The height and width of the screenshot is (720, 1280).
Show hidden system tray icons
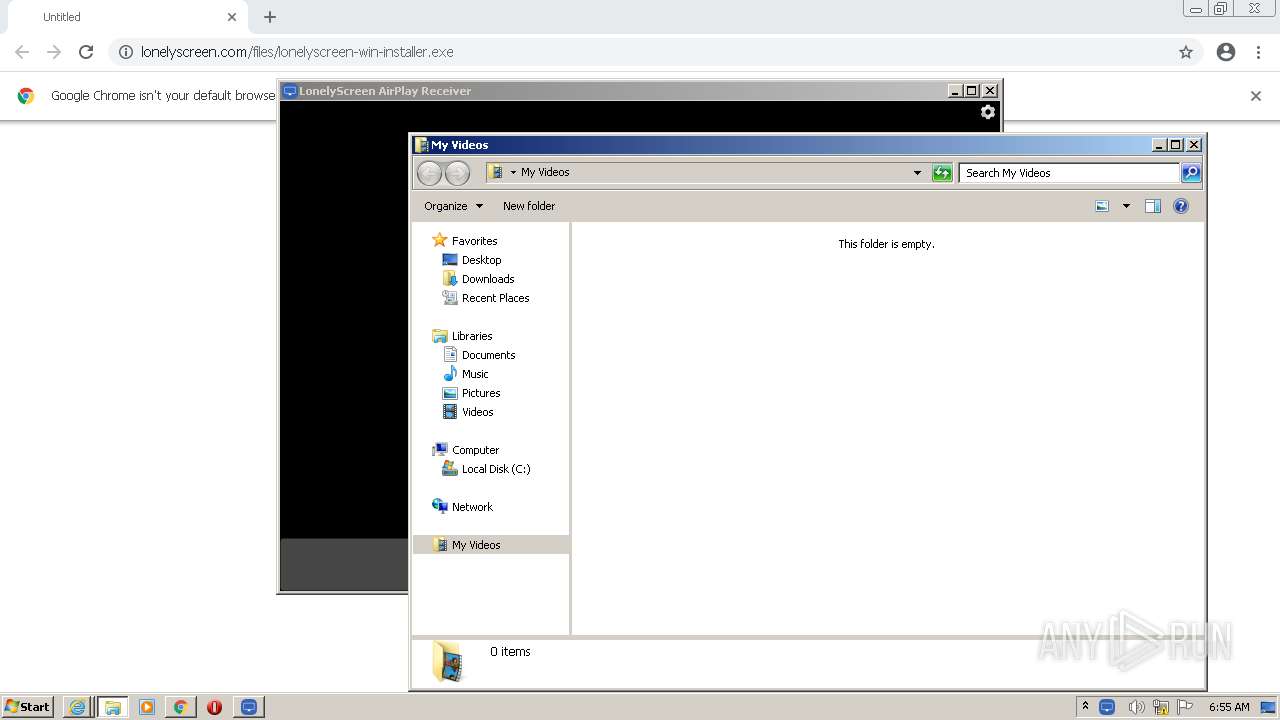pyautogui.click(x=1085, y=707)
